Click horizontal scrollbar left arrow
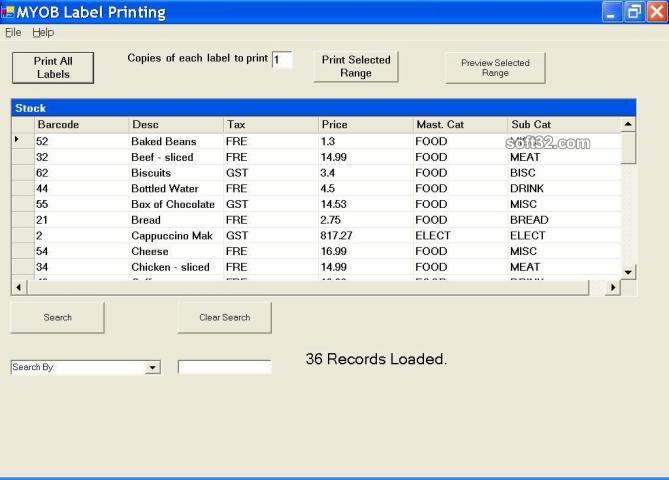669x480 pixels. (19, 288)
